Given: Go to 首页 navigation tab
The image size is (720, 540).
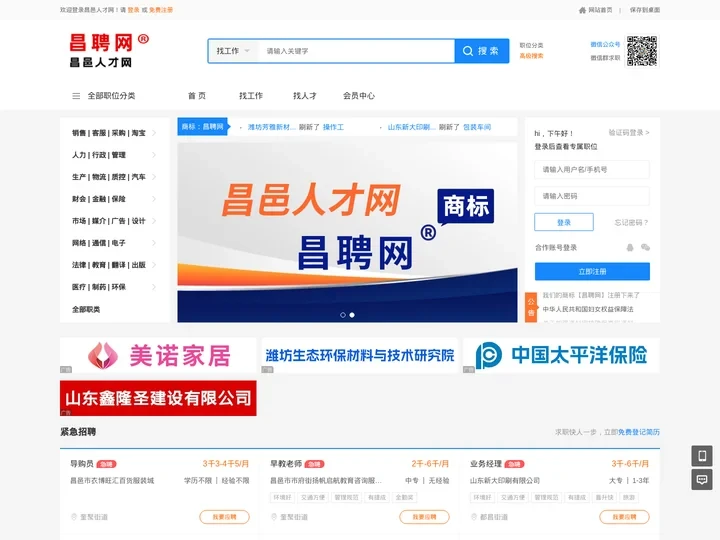Looking at the screenshot, I should coord(197,96).
